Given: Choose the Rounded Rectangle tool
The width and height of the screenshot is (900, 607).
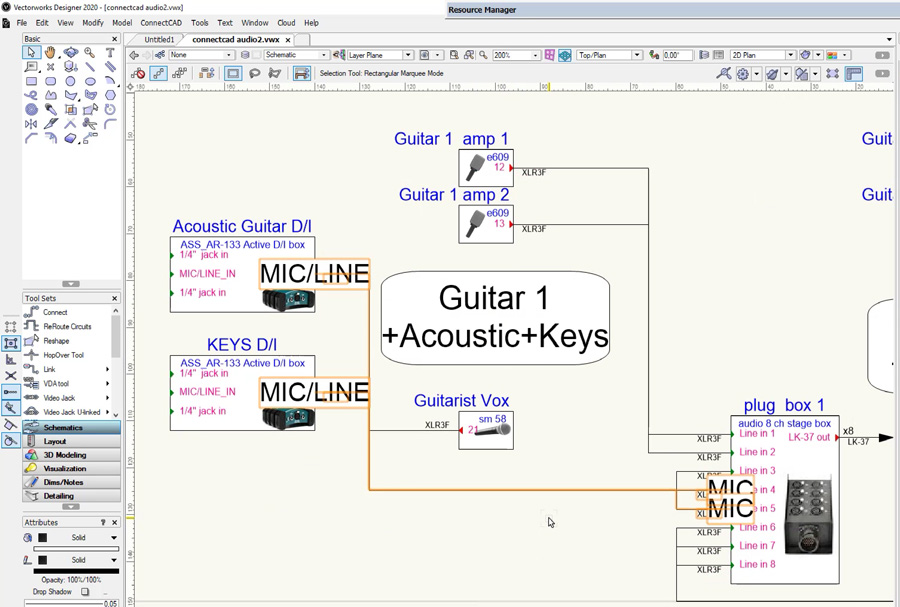Looking at the screenshot, I should (51, 81).
